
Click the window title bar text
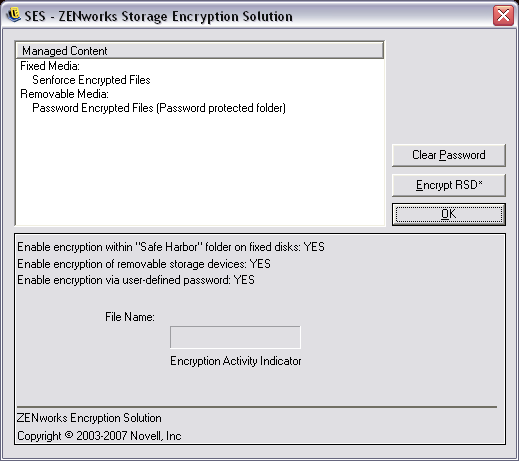click(x=159, y=16)
